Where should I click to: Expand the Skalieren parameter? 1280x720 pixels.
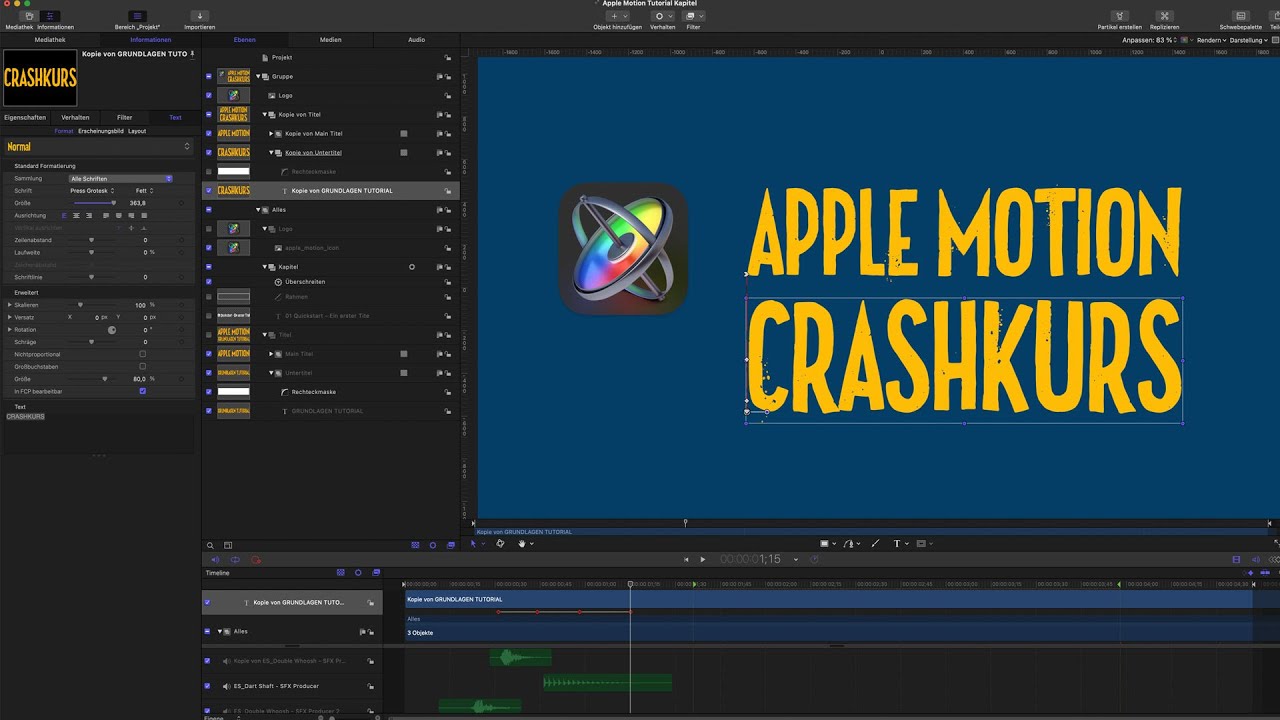(x=10, y=304)
